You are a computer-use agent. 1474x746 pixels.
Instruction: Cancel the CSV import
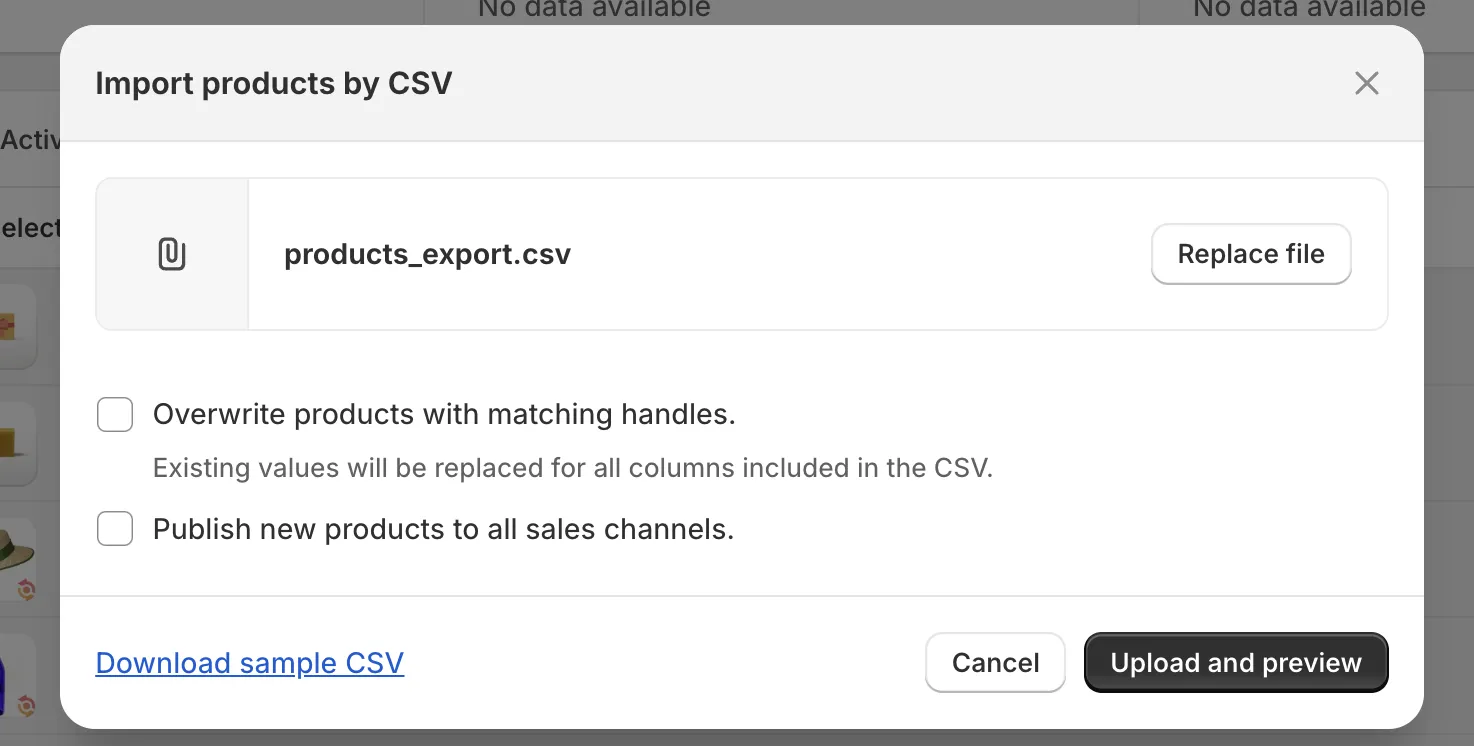pyautogui.click(x=994, y=662)
